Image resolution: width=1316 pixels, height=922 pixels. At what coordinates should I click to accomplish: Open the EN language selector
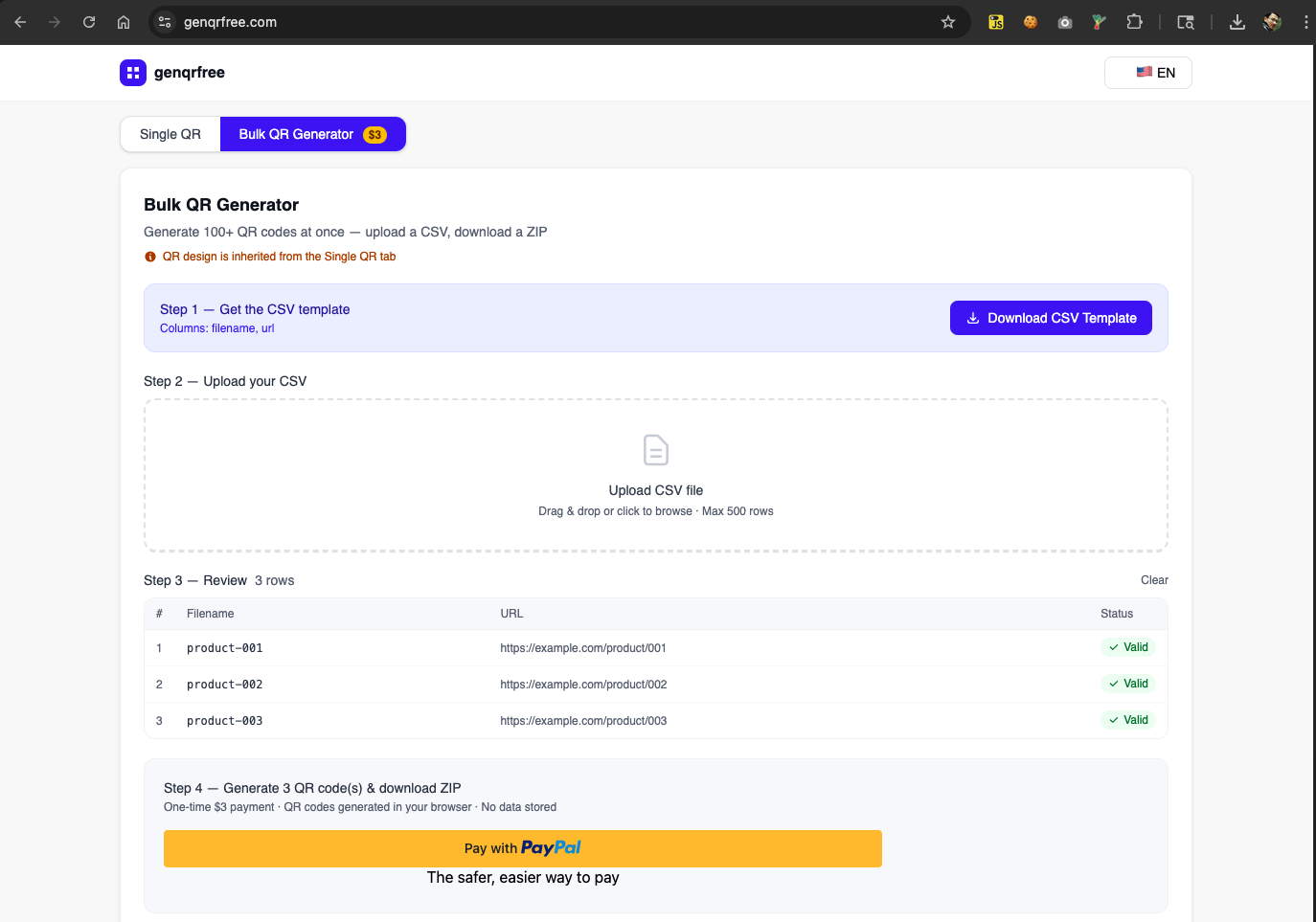coord(1147,73)
